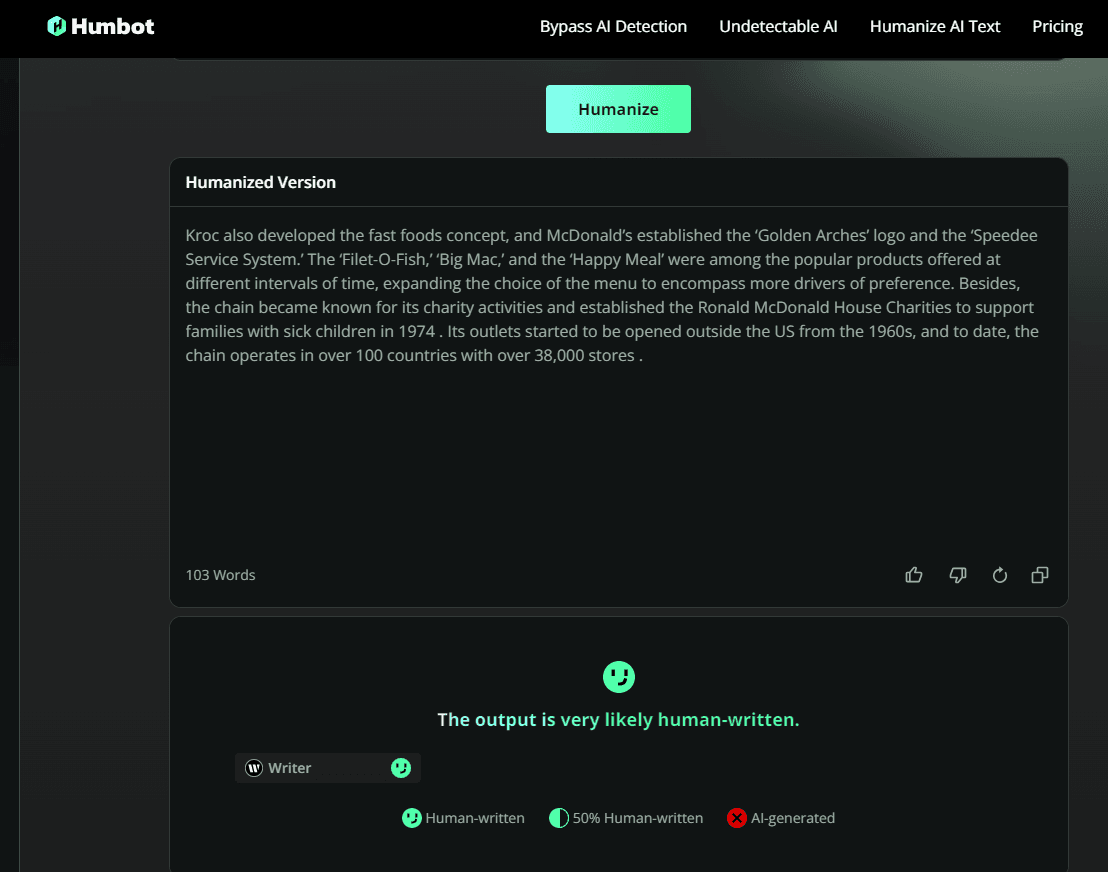
Task: Click the 103 Words counter
Action: point(220,575)
